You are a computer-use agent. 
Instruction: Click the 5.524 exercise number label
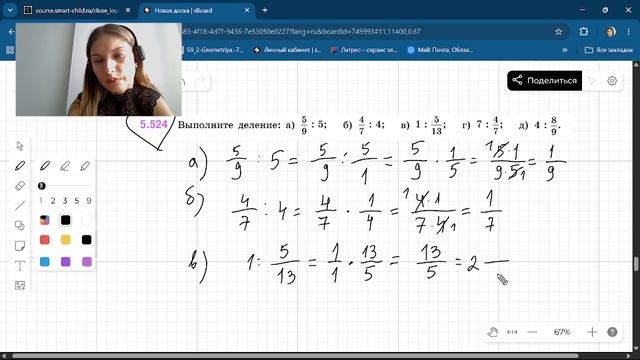[153, 124]
